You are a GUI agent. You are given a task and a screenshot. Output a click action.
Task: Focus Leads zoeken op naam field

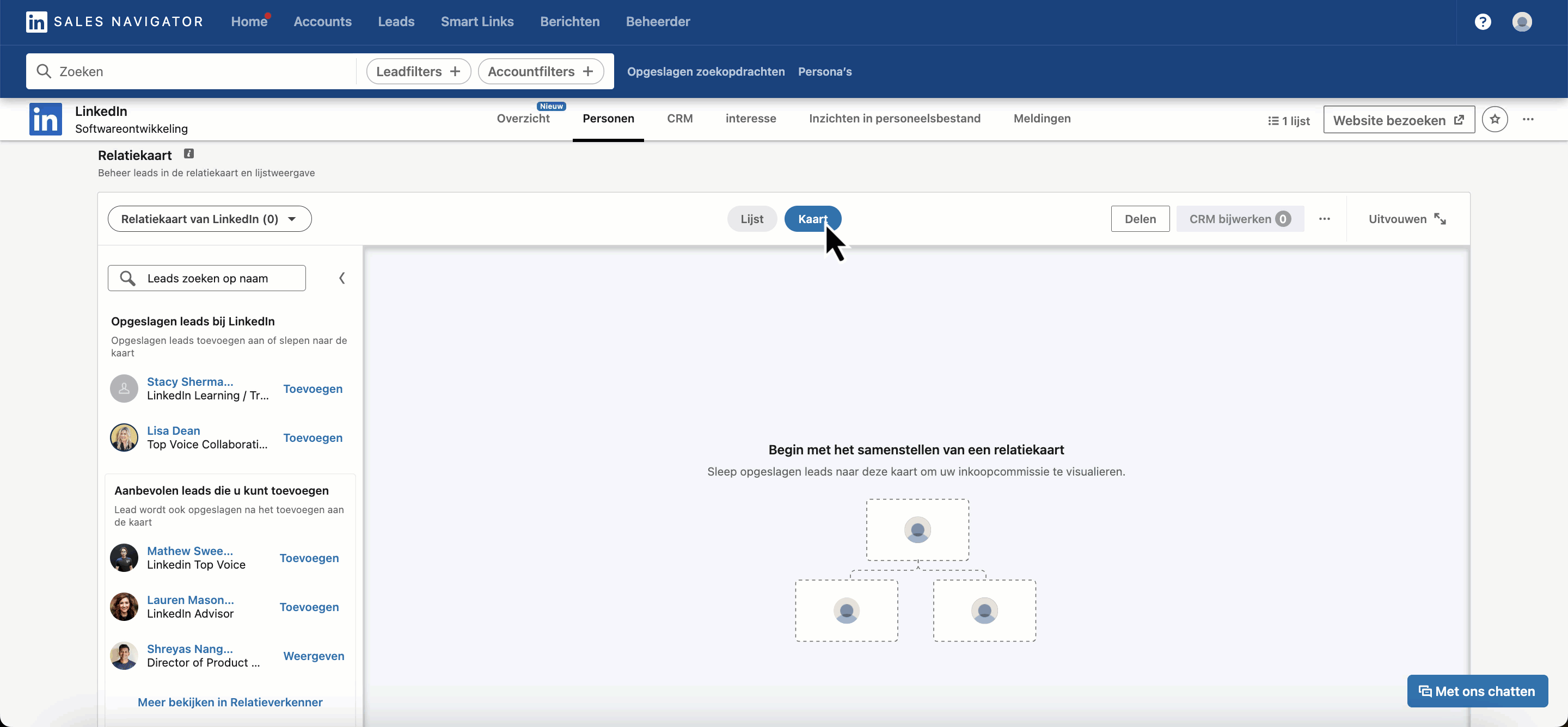click(x=207, y=278)
